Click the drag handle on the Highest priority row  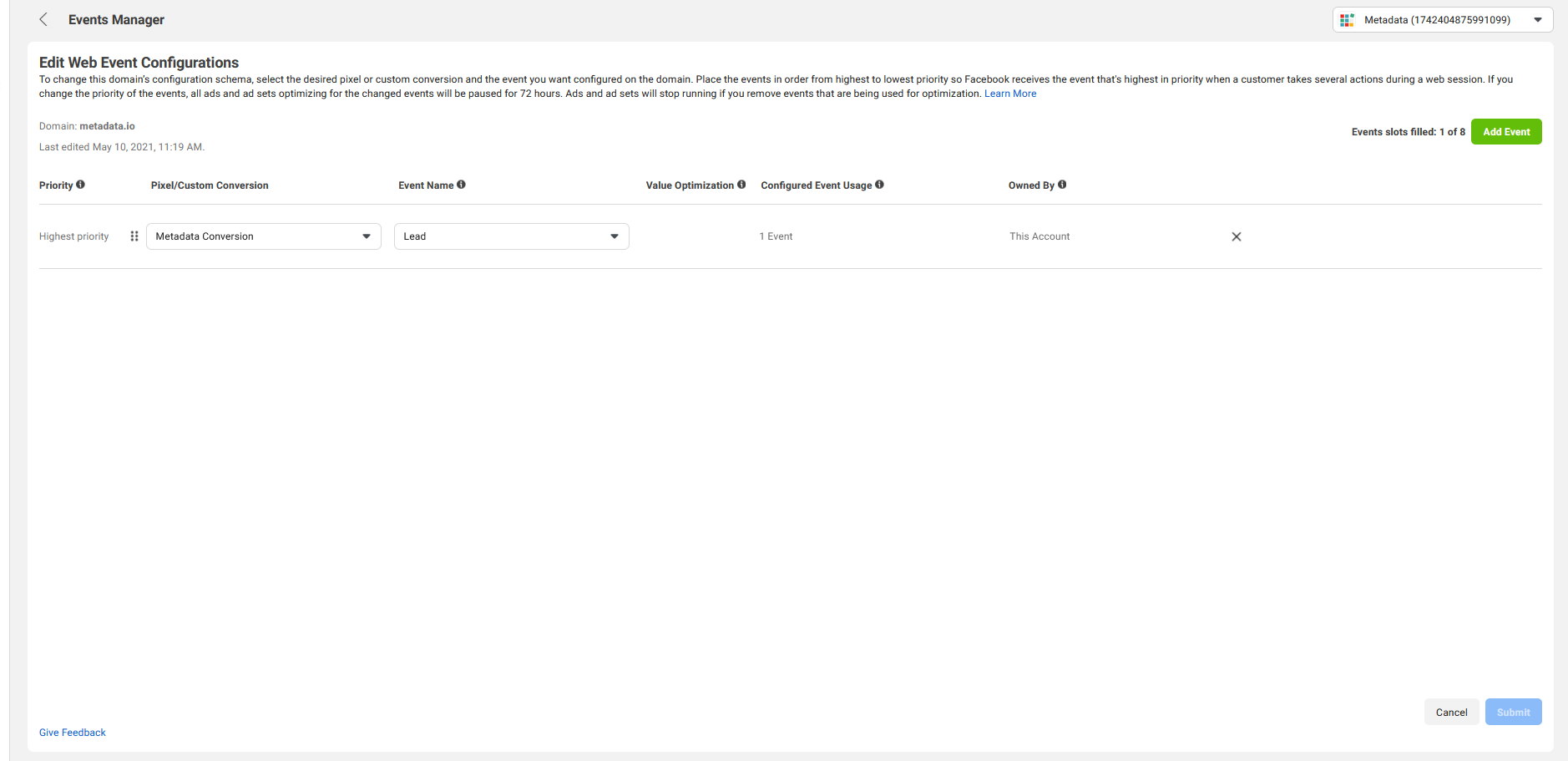point(134,236)
